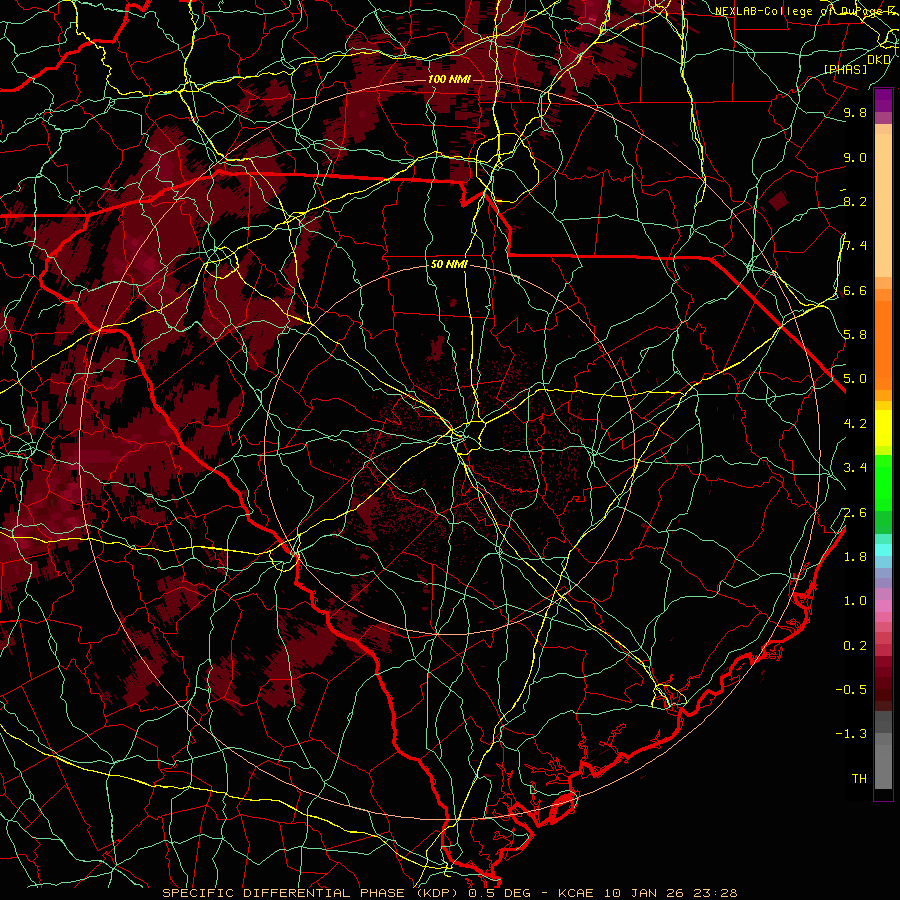Click the 7.4 legend value
The width and height of the screenshot is (900, 900).
click(x=855, y=246)
